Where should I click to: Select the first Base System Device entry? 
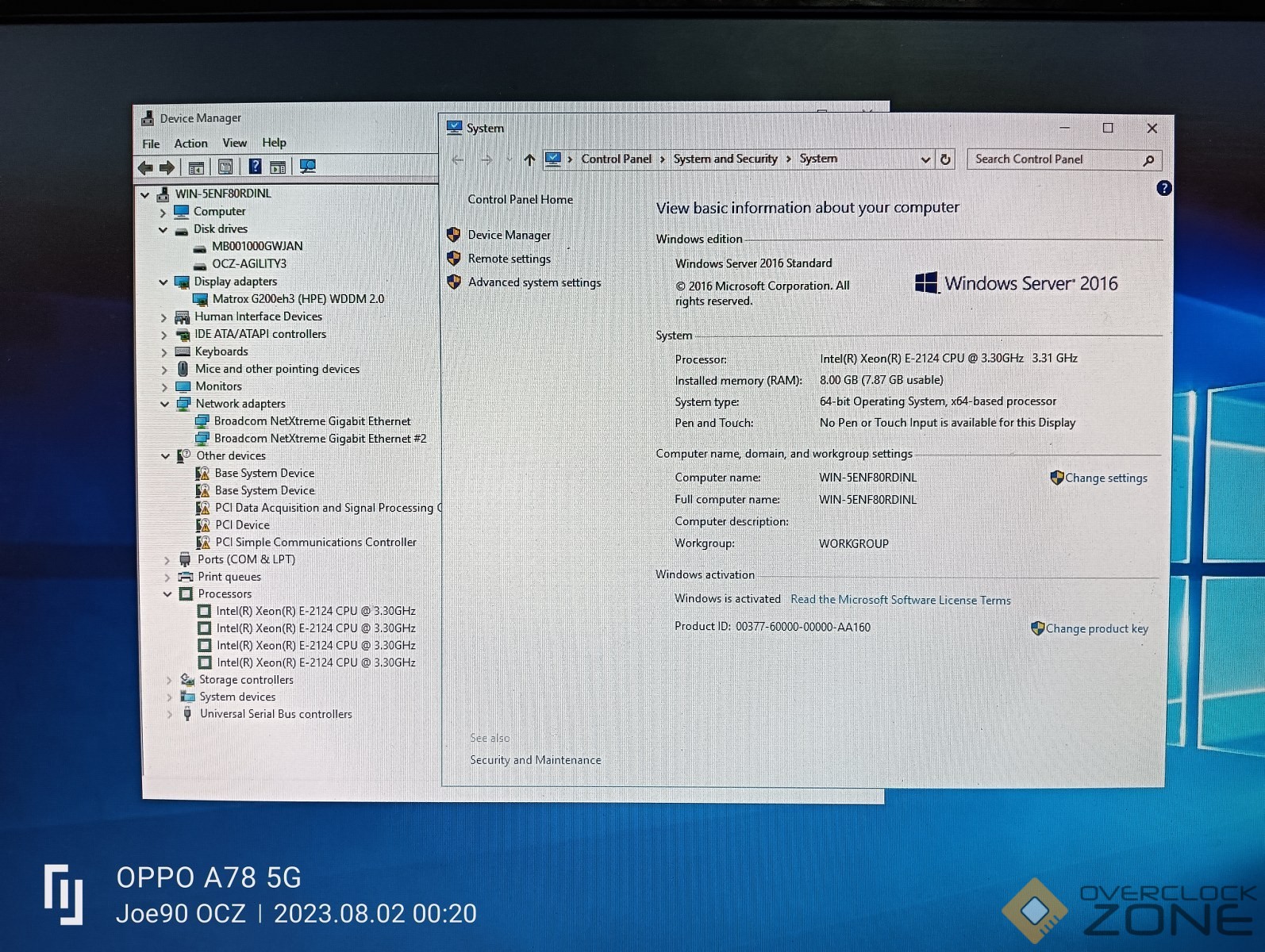pyautogui.click(x=264, y=473)
